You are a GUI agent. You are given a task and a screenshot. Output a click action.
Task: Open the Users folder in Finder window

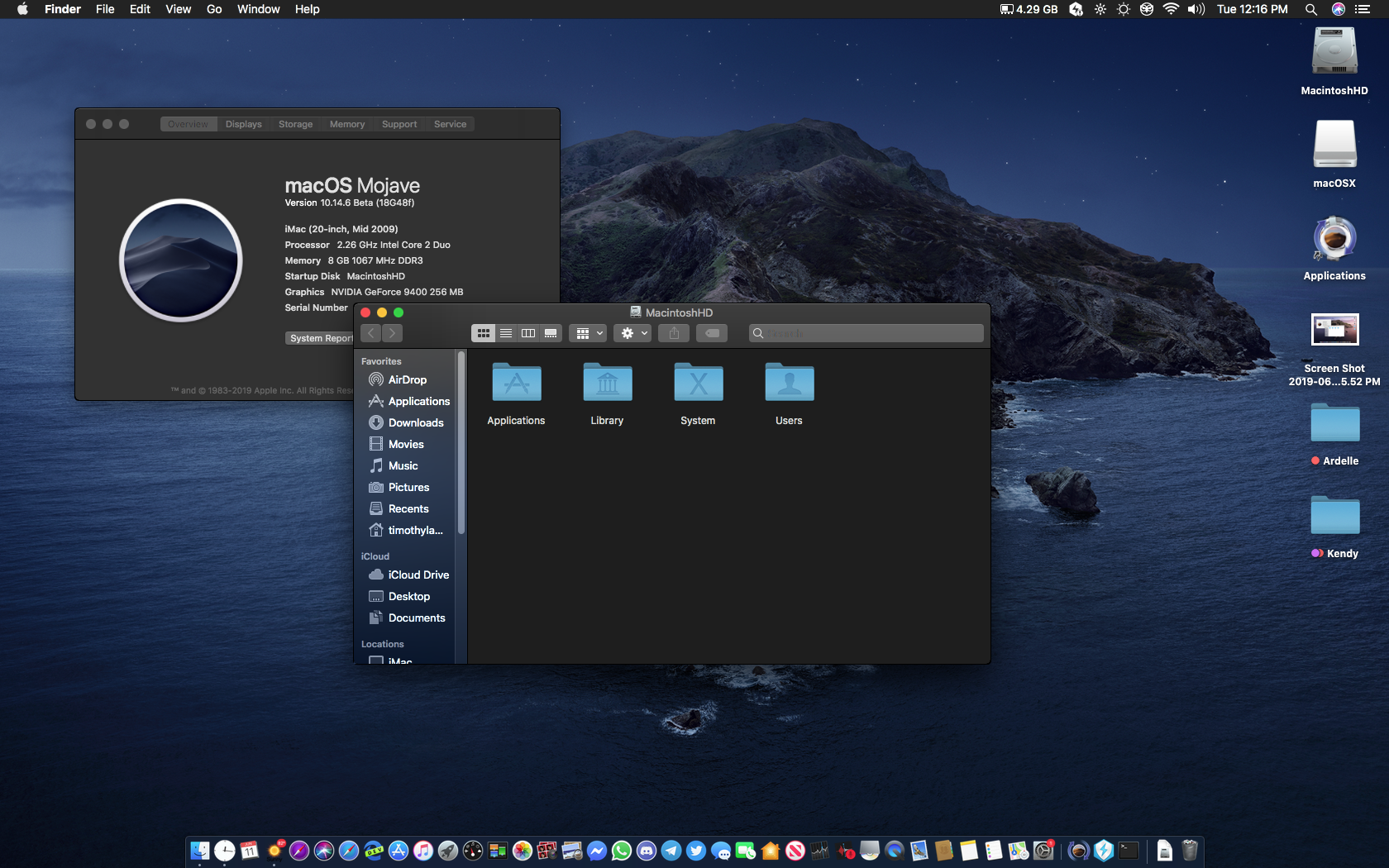click(789, 383)
